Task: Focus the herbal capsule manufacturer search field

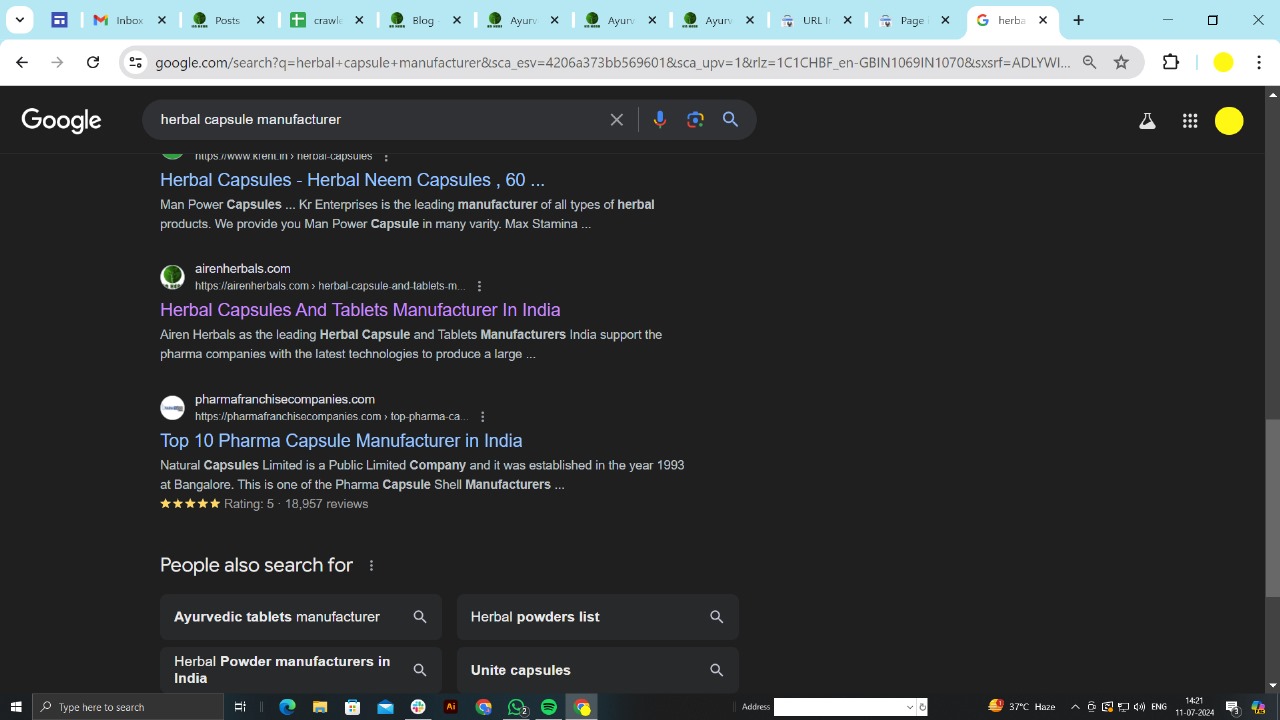Action: coord(380,120)
